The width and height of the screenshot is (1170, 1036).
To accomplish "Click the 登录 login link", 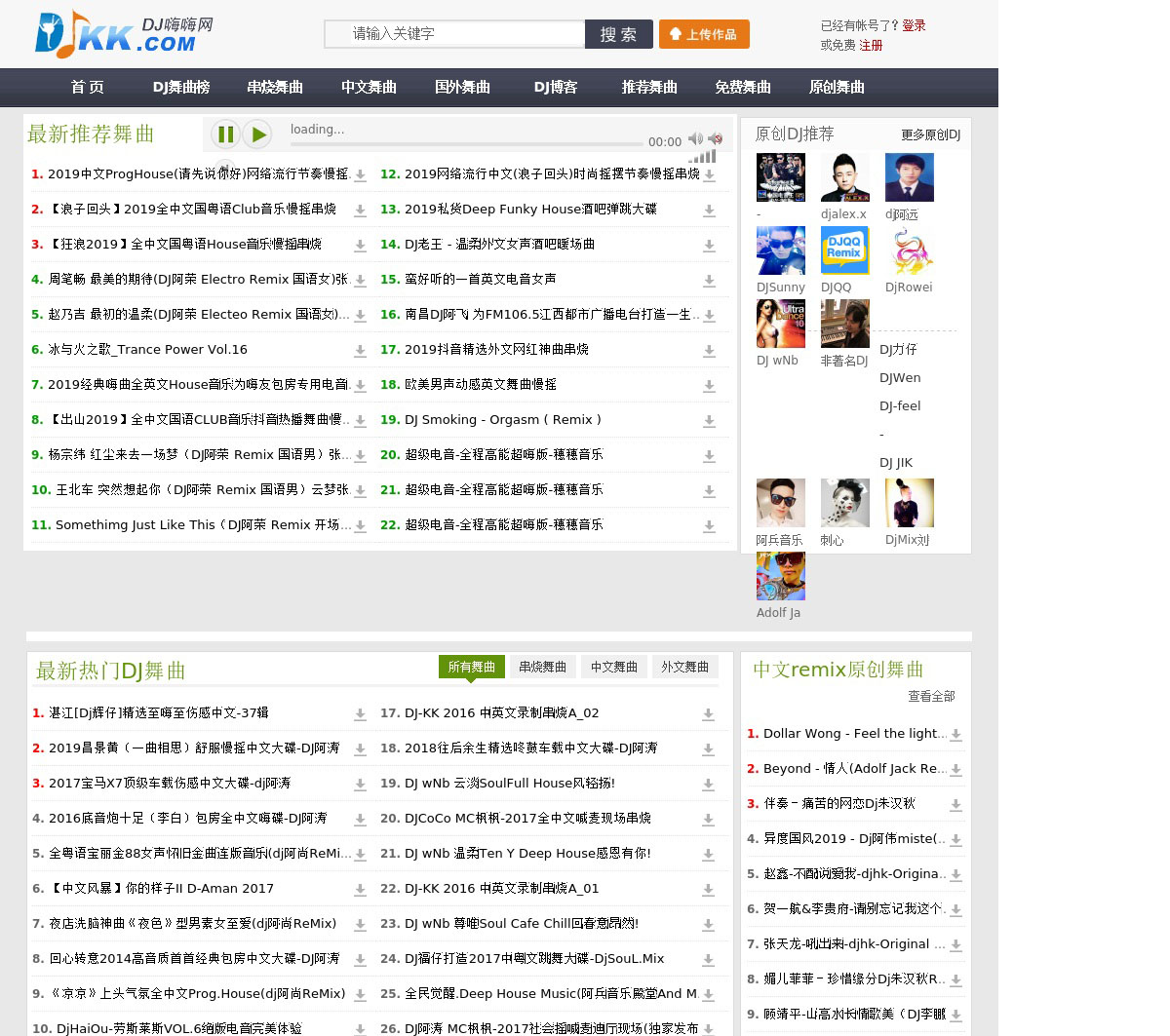I will 914,25.
